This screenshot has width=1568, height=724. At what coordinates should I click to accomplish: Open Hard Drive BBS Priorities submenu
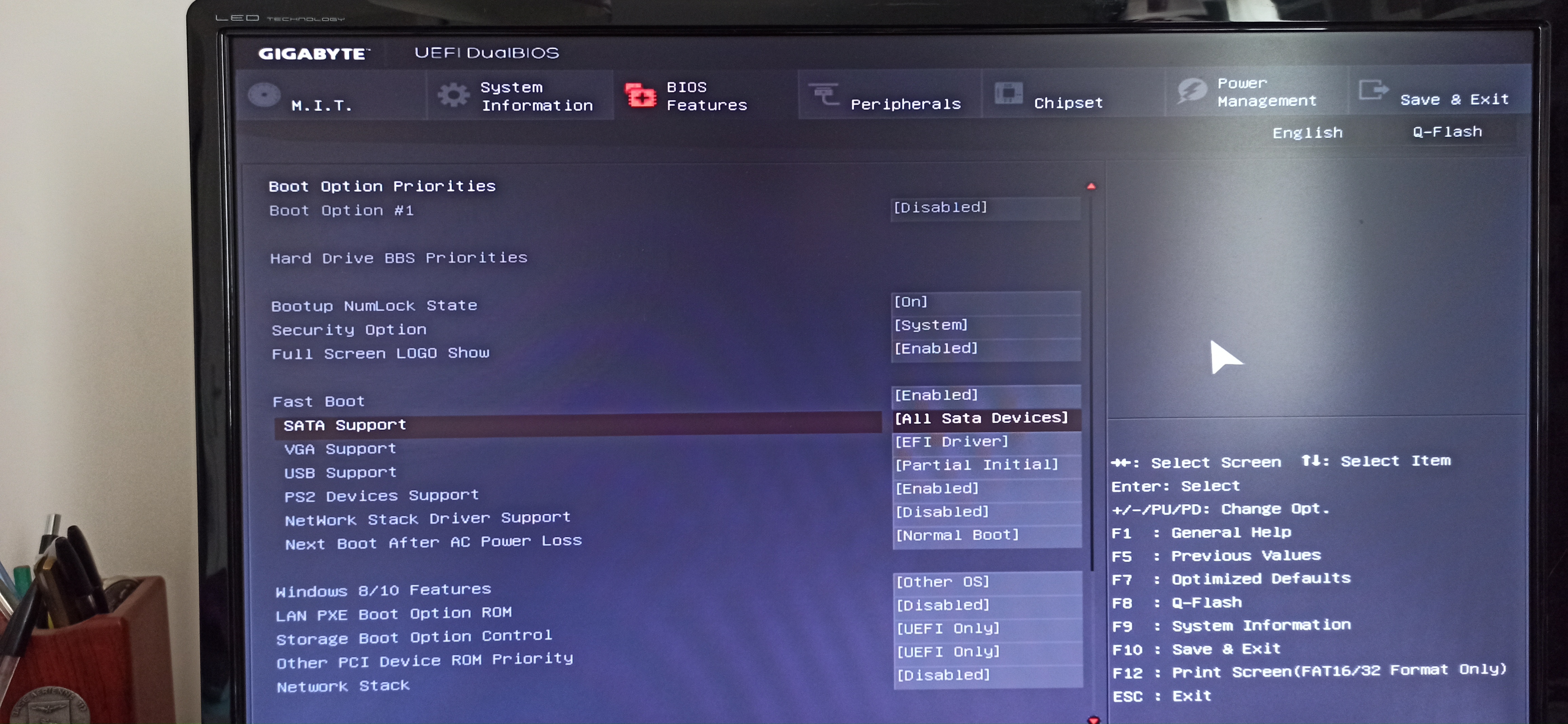coord(399,258)
